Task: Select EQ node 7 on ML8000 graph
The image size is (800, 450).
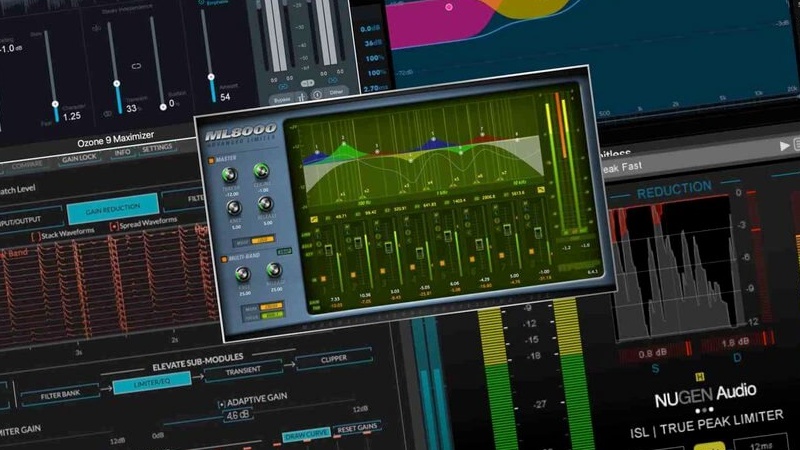Action: tap(482, 135)
